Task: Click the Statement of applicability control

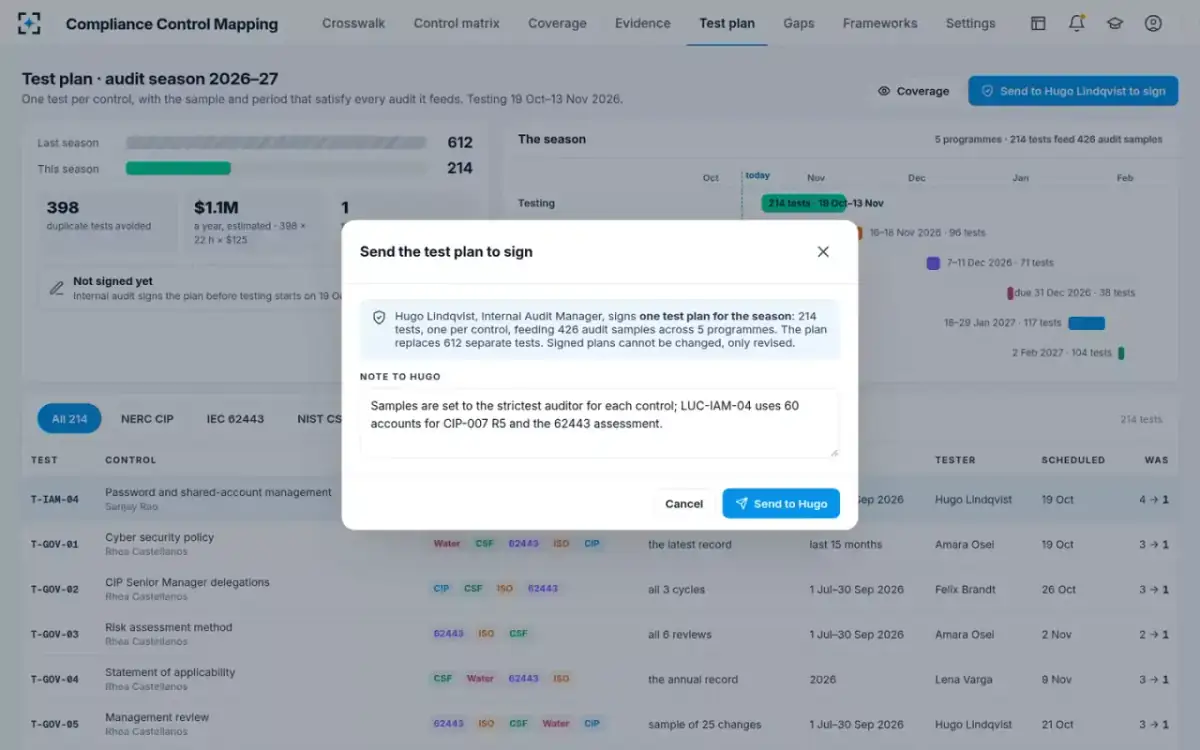Action: 170,672
